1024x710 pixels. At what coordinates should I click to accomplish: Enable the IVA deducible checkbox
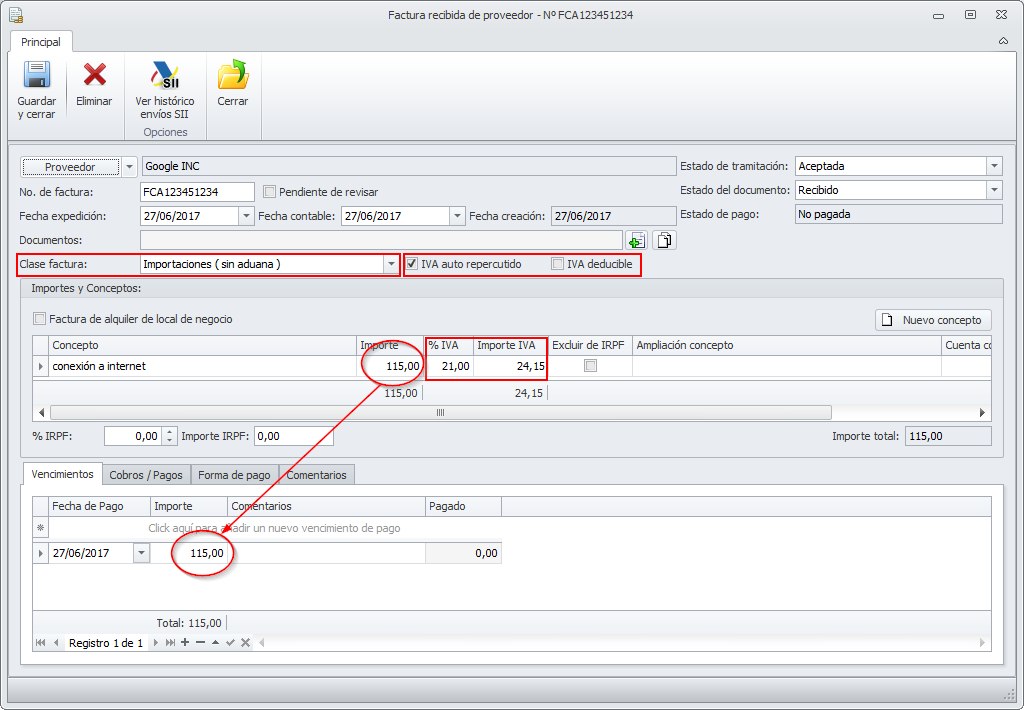558,264
